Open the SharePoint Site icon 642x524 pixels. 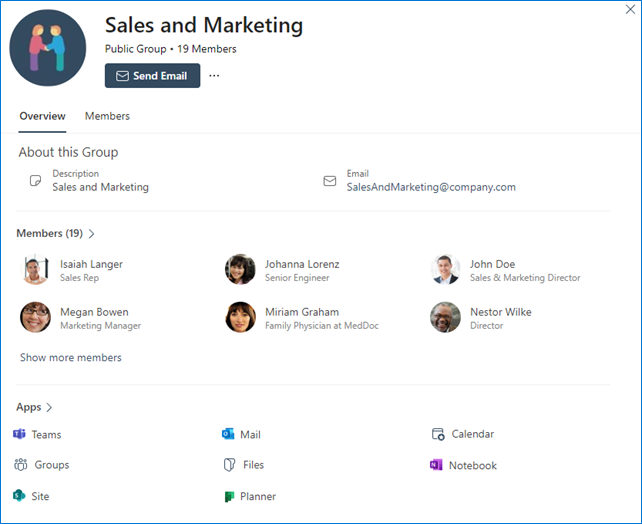pos(19,496)
